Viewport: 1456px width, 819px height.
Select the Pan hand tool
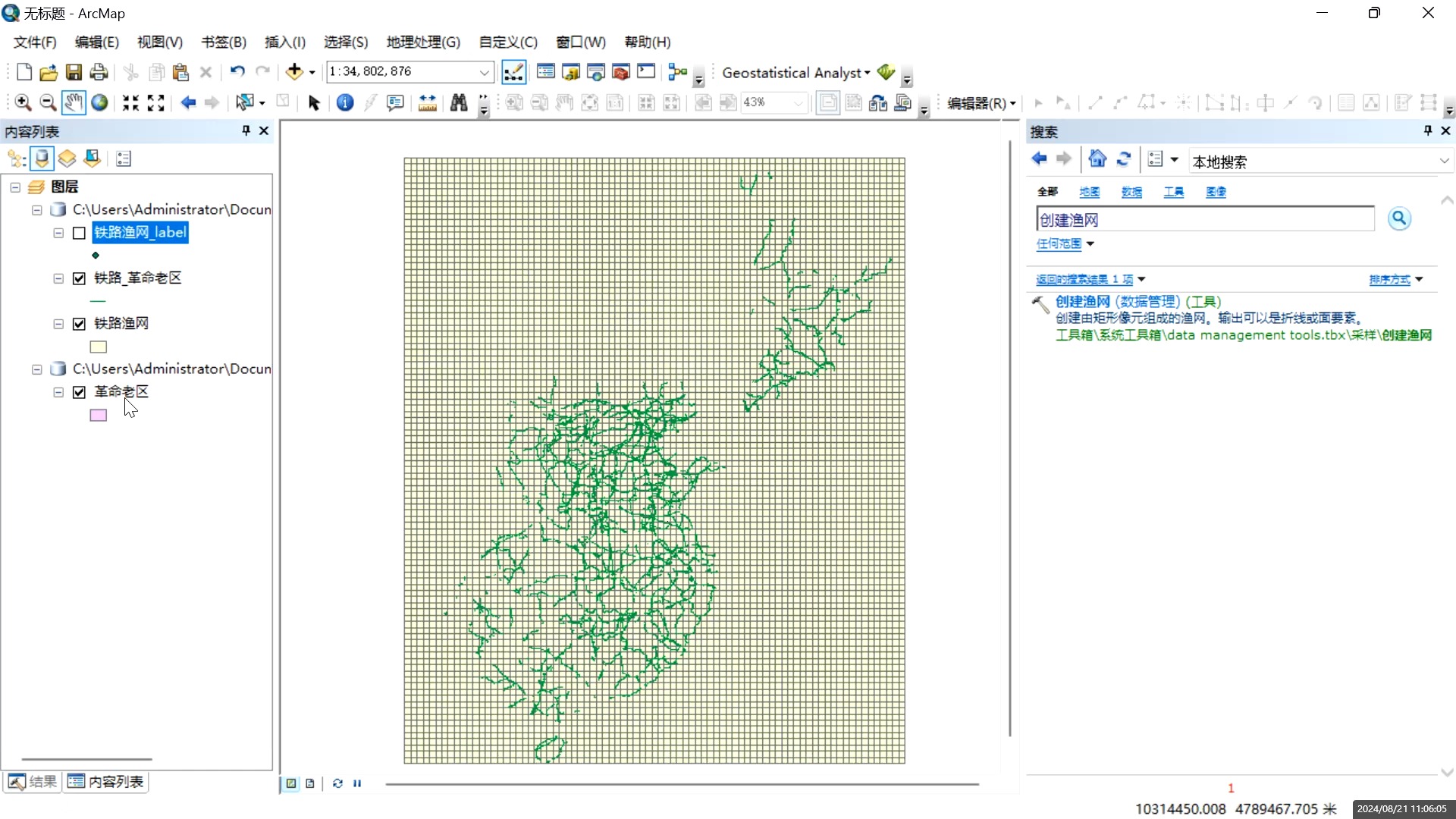(x=74, y=102)
